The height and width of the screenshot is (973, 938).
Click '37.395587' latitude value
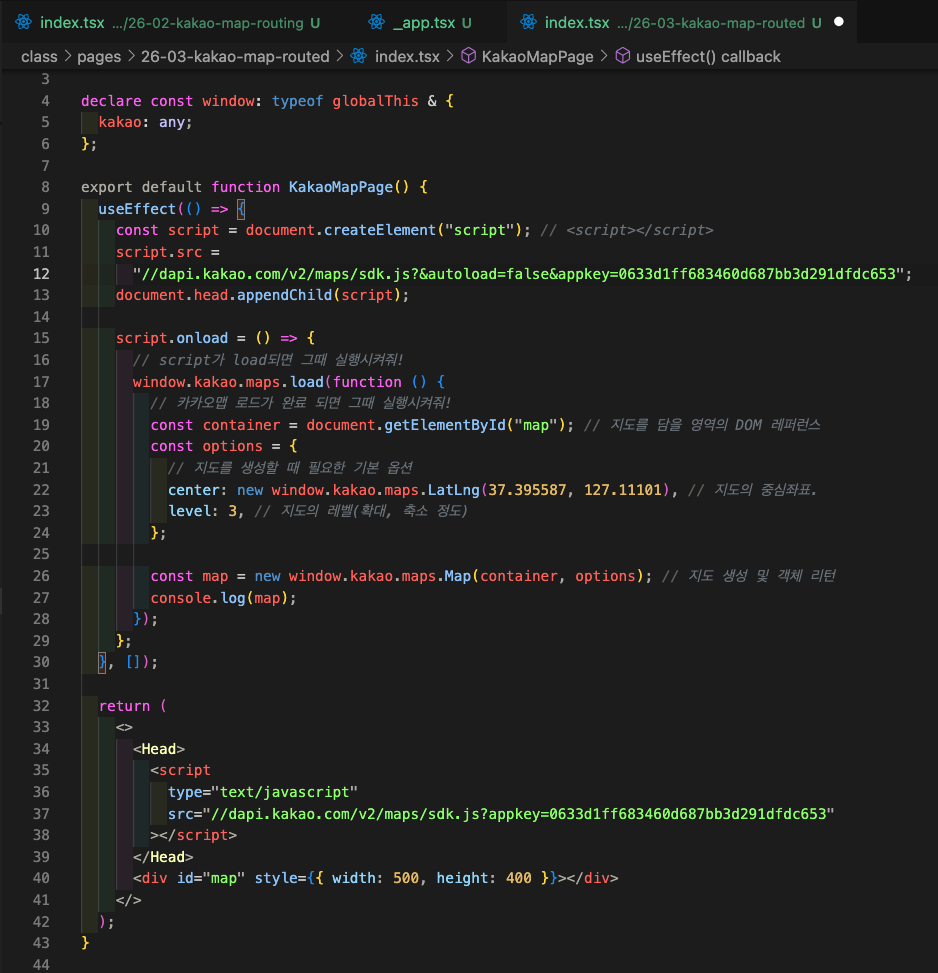point(527,490)
